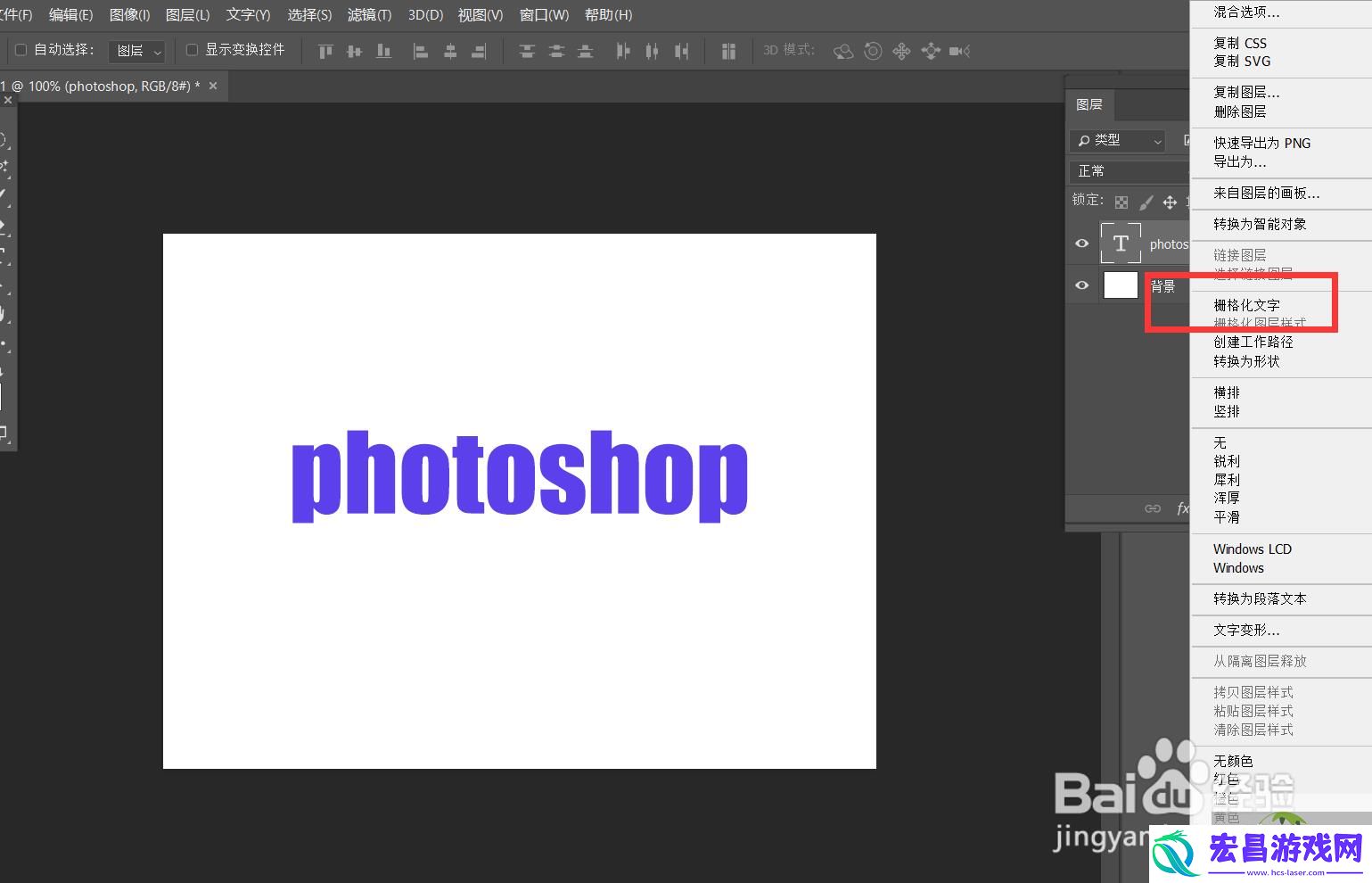Select the 3D scale camera icon
The image size is (1372, 883).
960,51
